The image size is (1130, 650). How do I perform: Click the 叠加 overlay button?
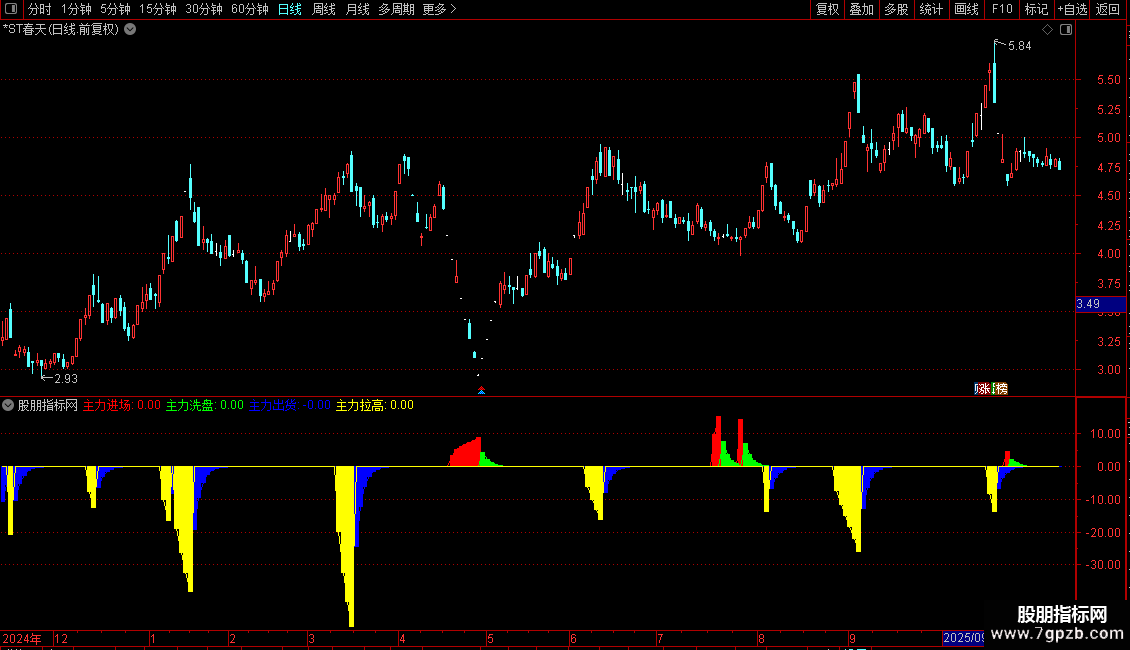click(x=862, y=9)
